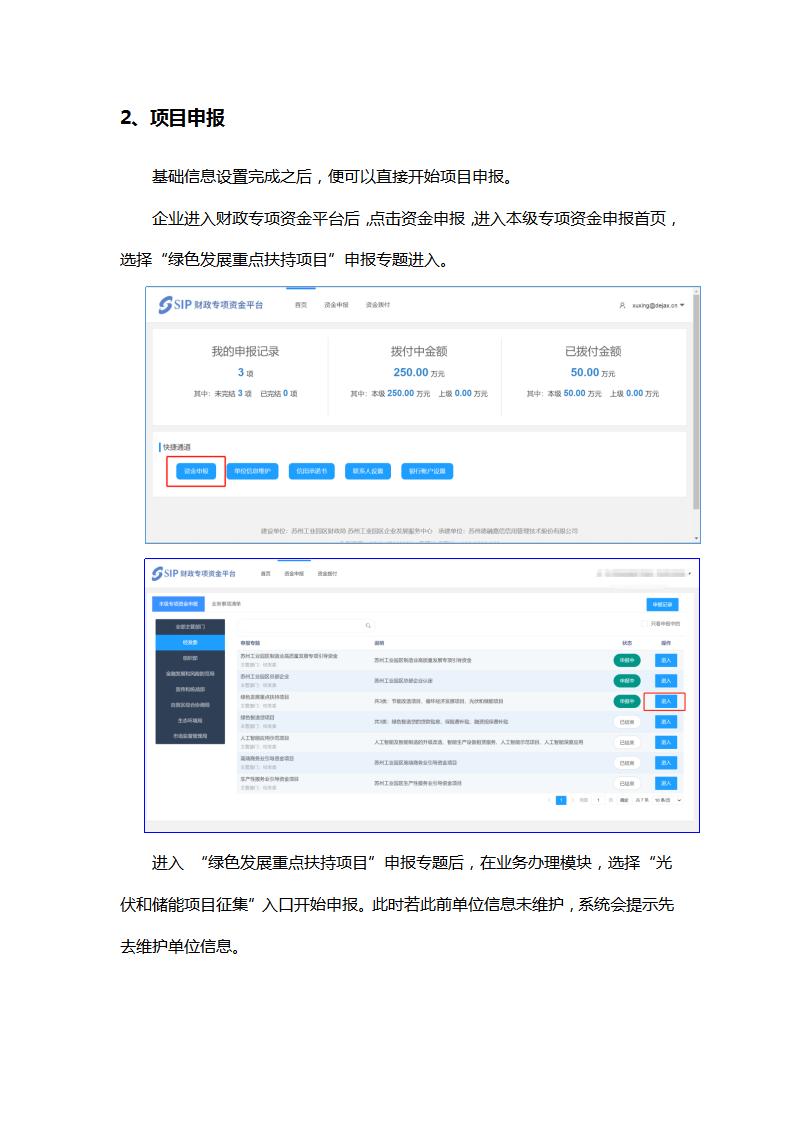Click the 申报记录 button in the lower screenshot

coord(663,604)
